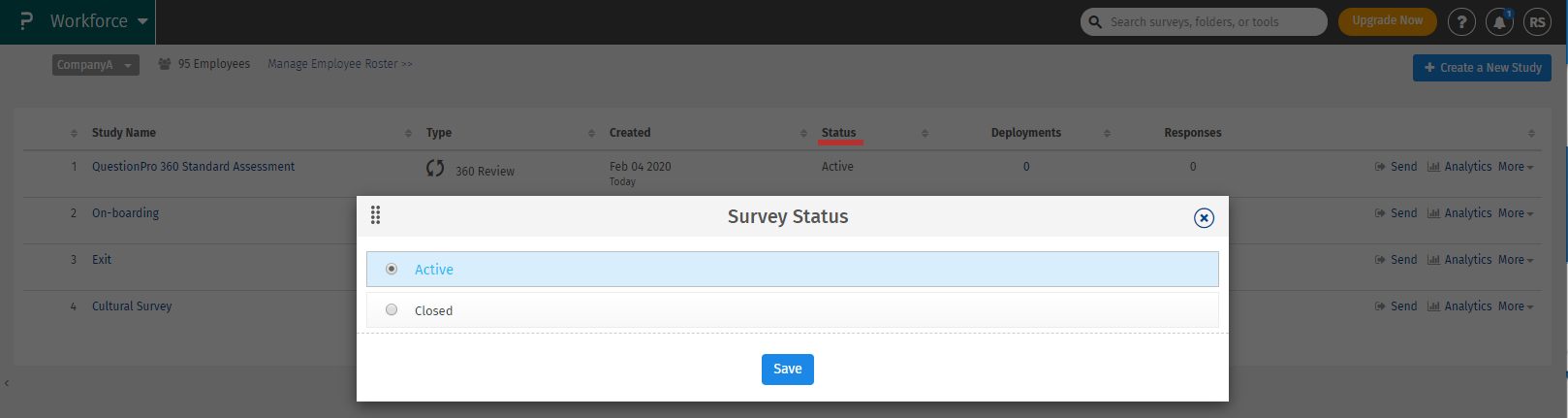Click sort arrows left of Type

[x=408, y=133]
